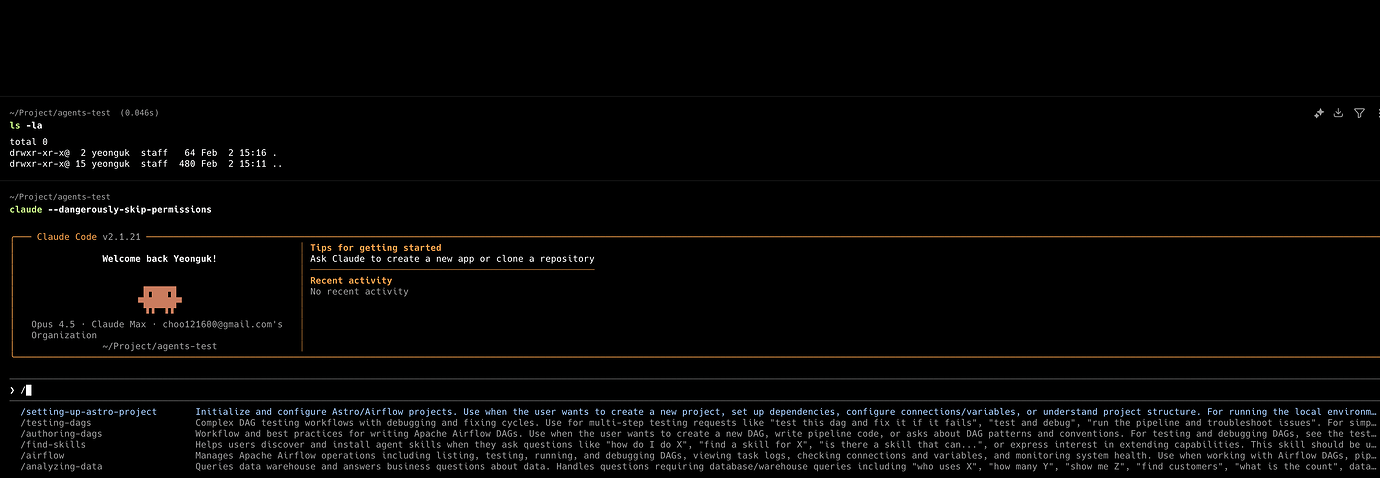Click the 'No recent activity' text
This screenshot has height=478, width=1380.
359,292
